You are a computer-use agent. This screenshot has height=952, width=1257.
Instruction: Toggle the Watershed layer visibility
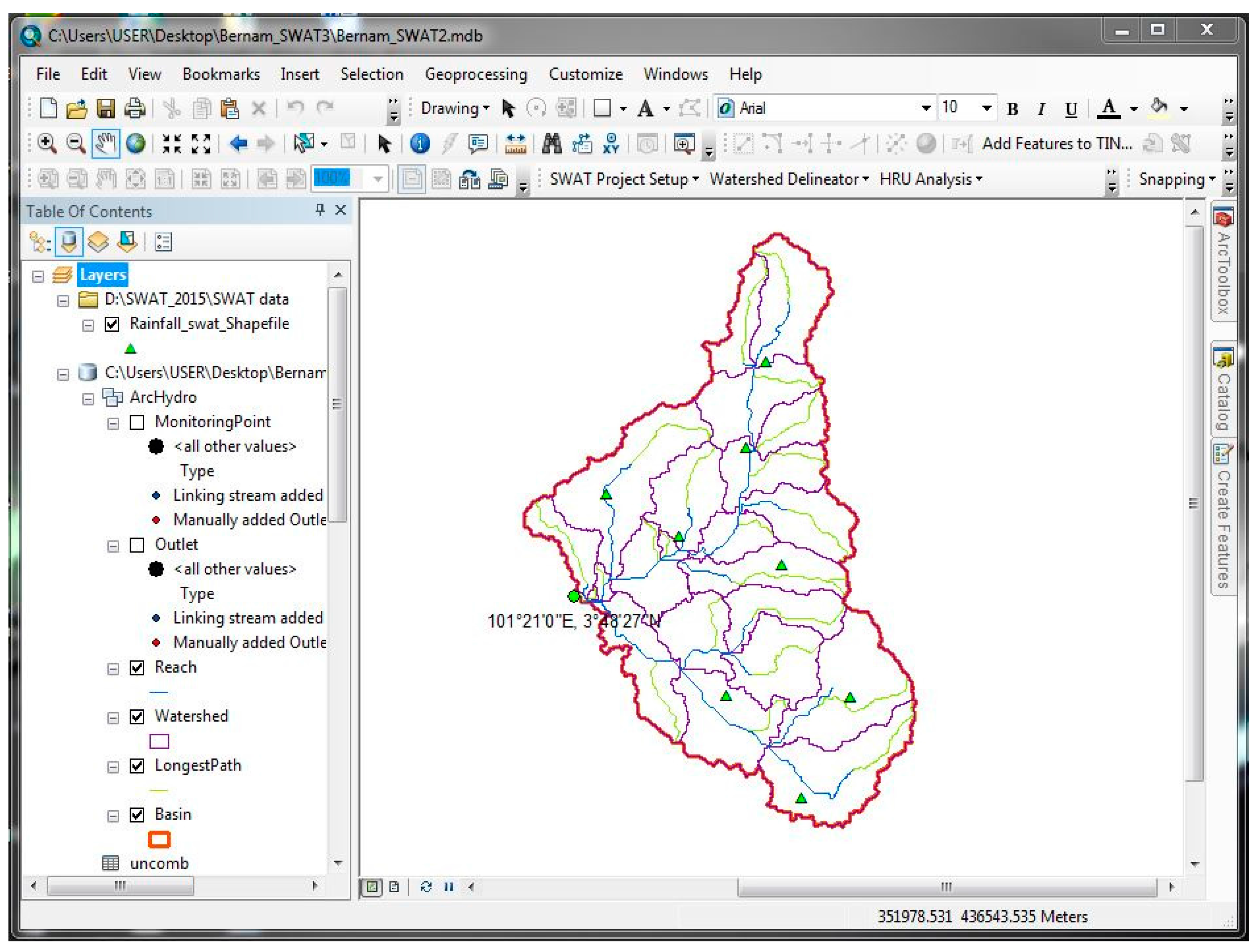point(137,717)
